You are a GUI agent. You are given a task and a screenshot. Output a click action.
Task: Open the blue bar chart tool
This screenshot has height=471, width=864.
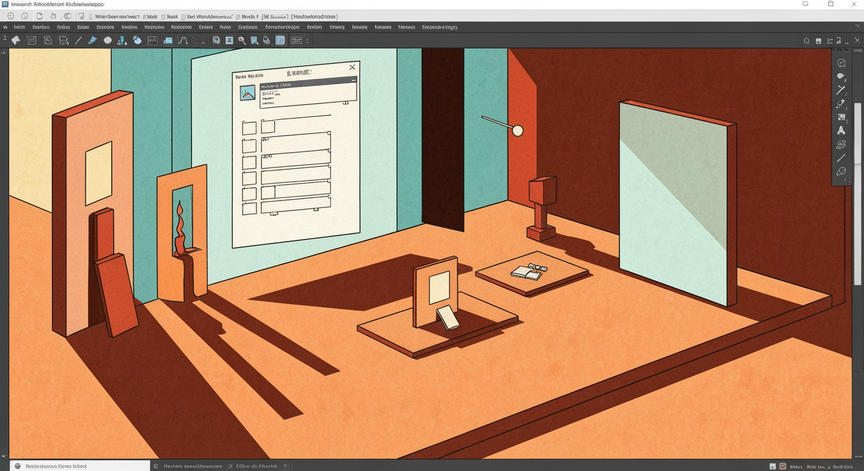[x=122, y=40]
